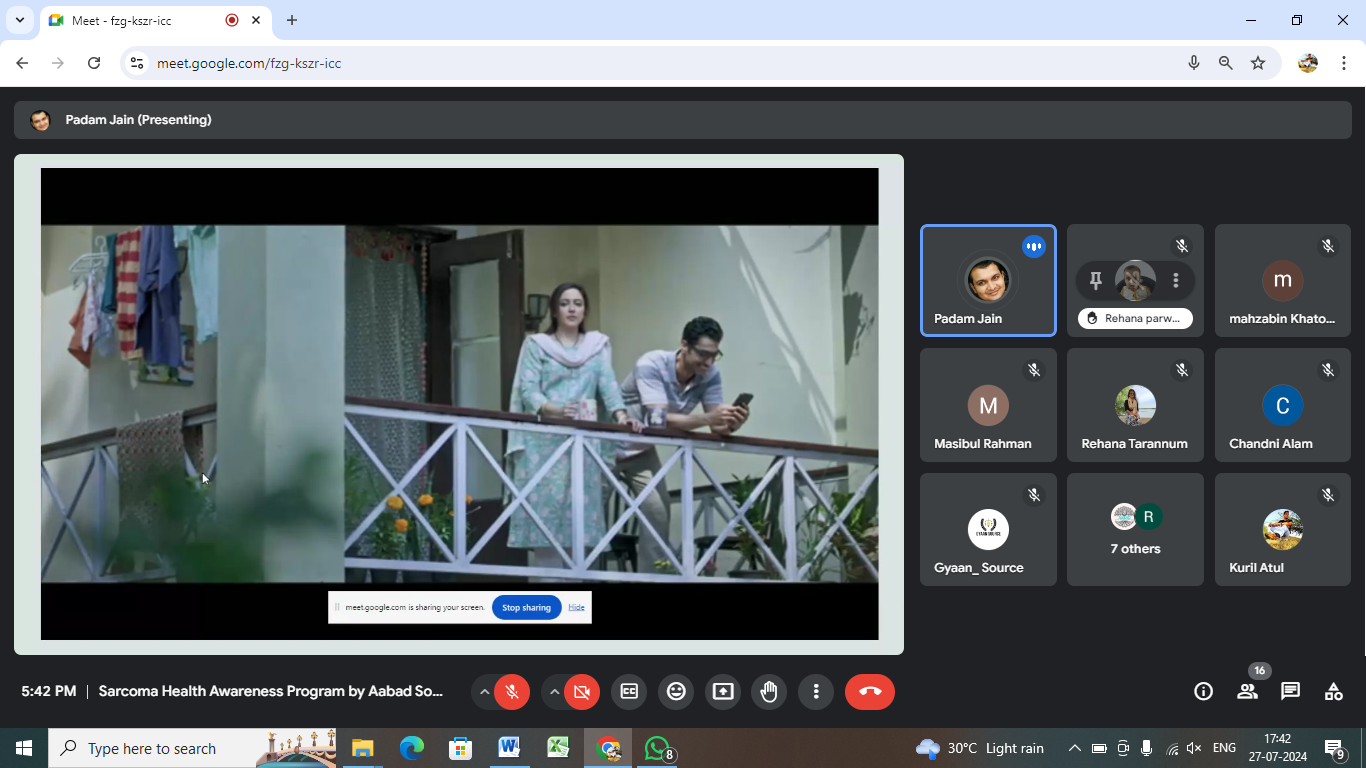Image resolution: width=1366 pixels, height=768 pixels.
Task: Open WhatsApp from the taskbar
Action: coord(658,748)
